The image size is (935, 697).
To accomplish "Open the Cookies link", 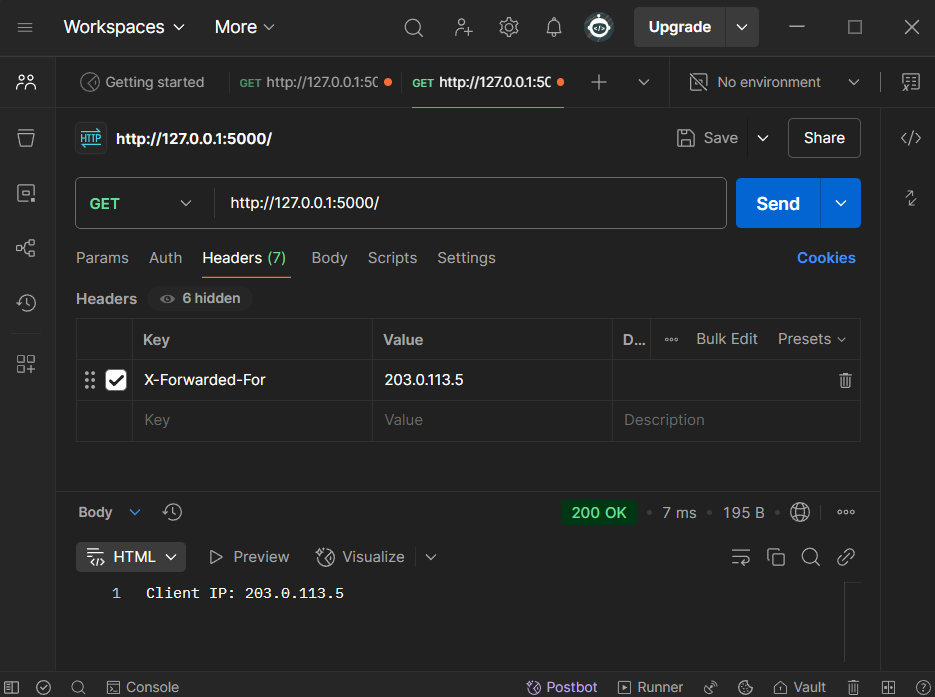I will [x=826, y=258].
